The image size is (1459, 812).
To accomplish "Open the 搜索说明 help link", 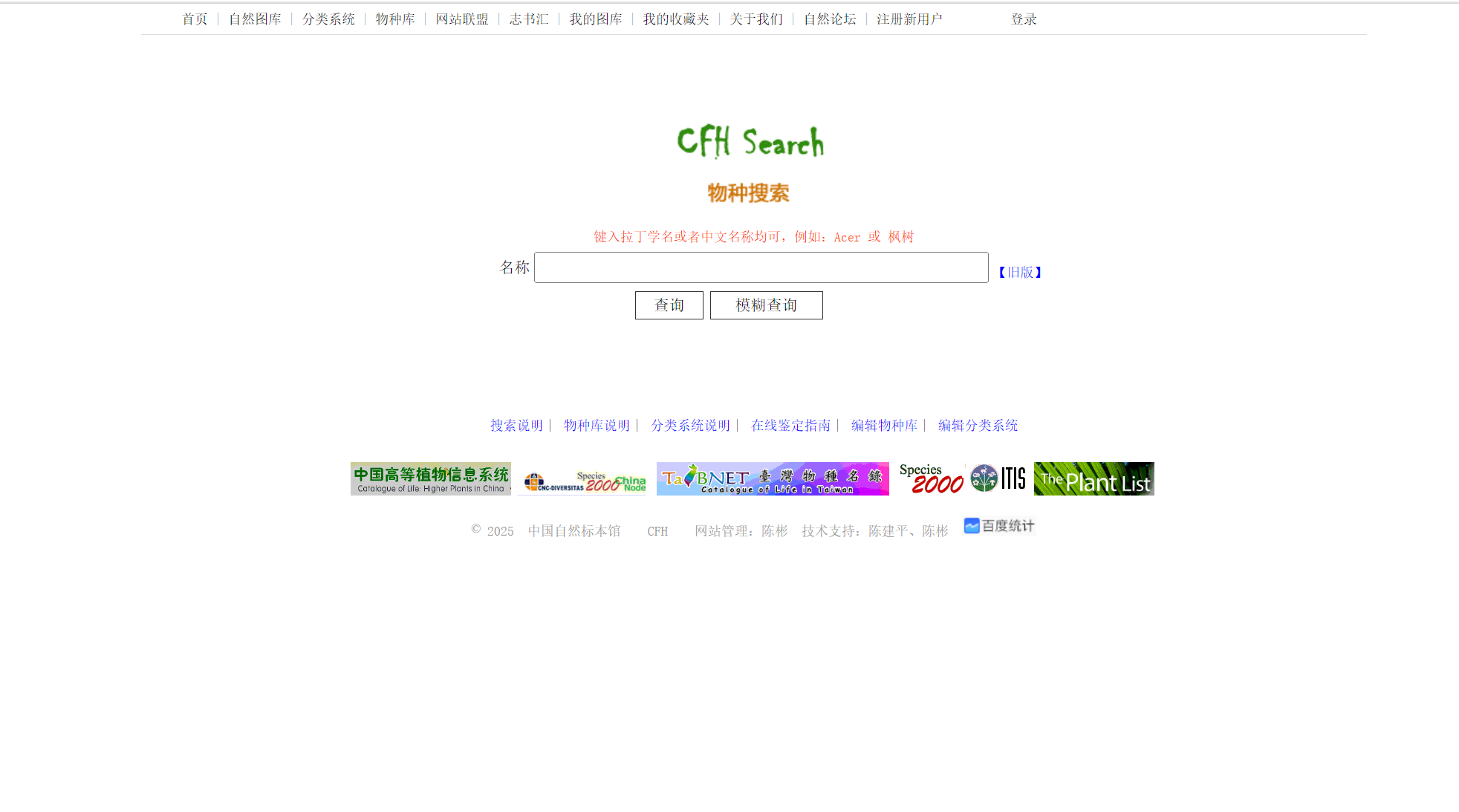I will (x=516, y=425).
